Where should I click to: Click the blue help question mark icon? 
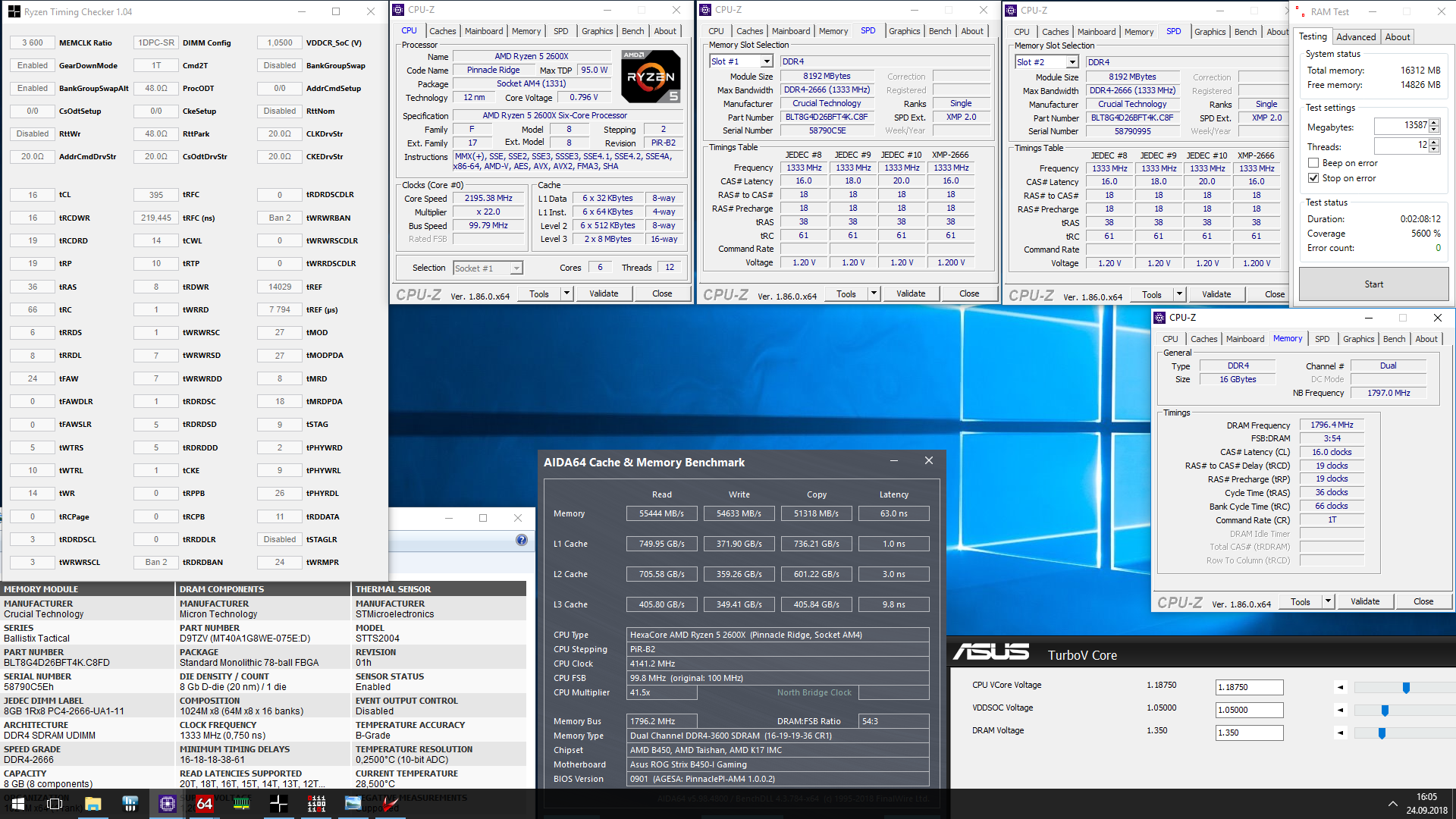(522, 540)
